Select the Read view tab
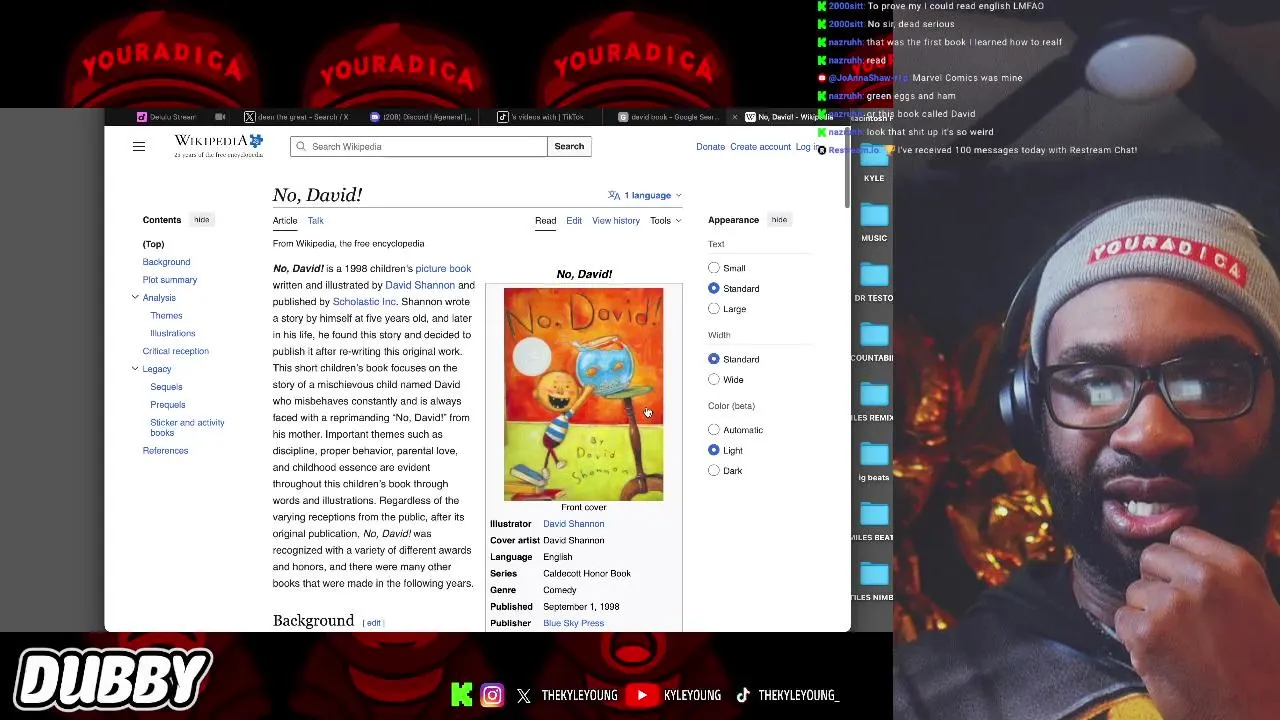Viewport: 1280px width, 720px height. click(x=545, y=220)
